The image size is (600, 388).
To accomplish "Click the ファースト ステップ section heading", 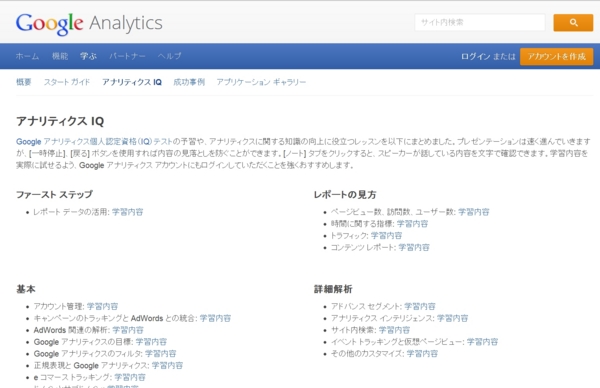I will pos(54,194).
